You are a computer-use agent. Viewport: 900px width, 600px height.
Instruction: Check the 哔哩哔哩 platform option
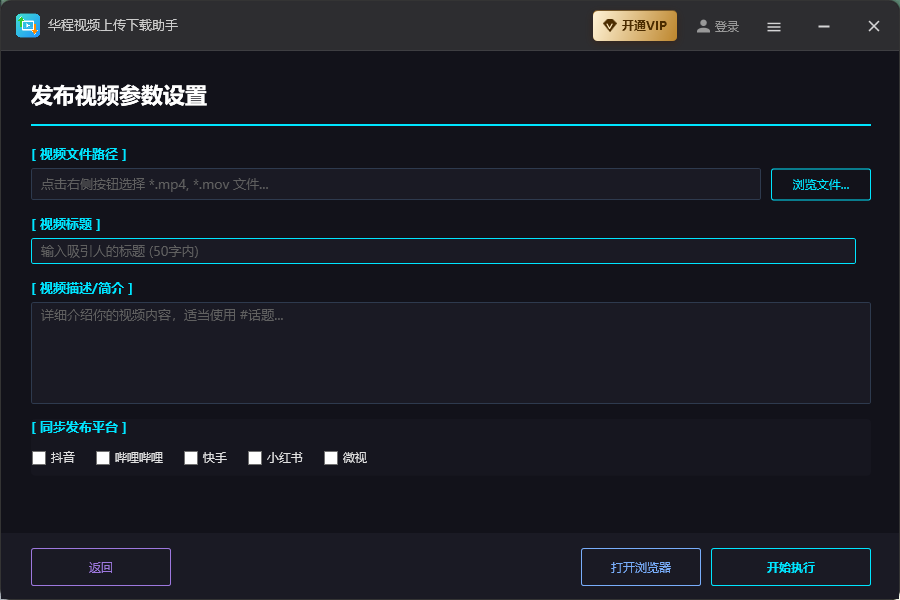103,458
